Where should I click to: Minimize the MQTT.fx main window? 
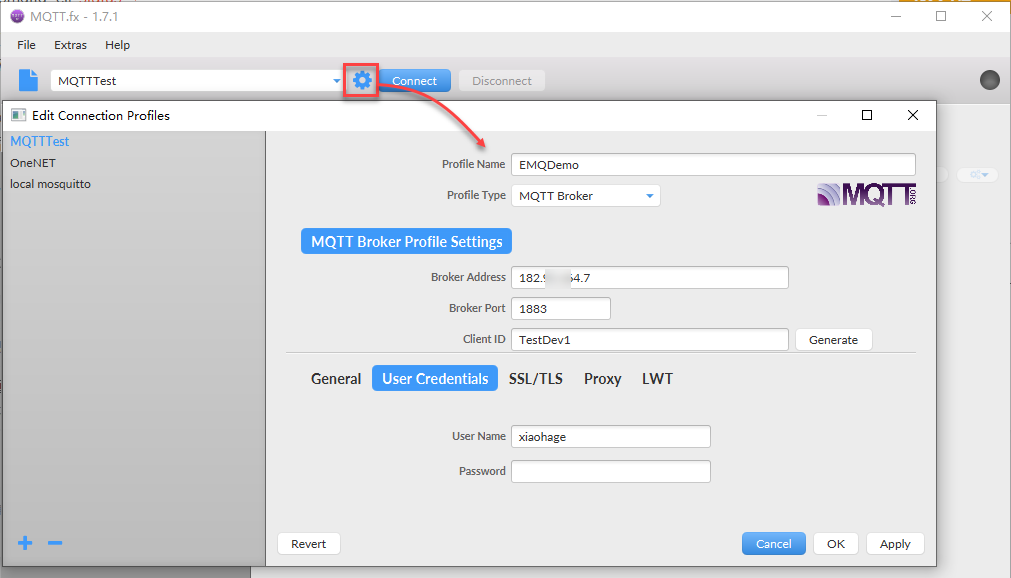coord(896,16)
